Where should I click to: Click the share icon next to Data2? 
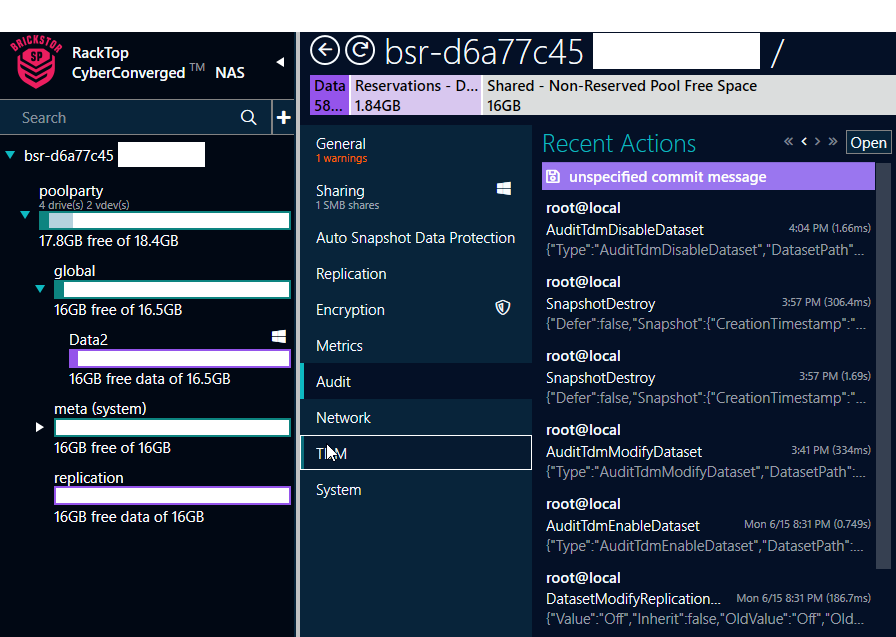[279, 336]
